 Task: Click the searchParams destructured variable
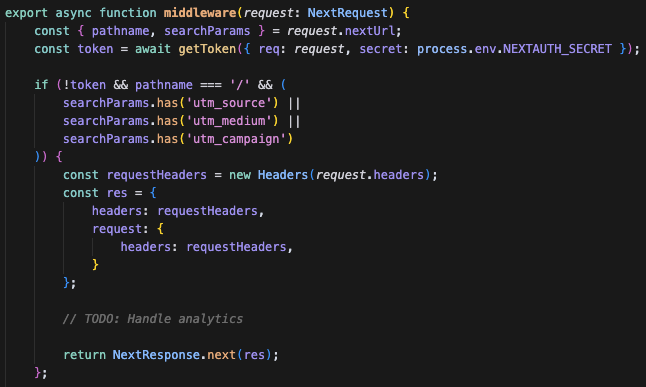coord(207,31)
